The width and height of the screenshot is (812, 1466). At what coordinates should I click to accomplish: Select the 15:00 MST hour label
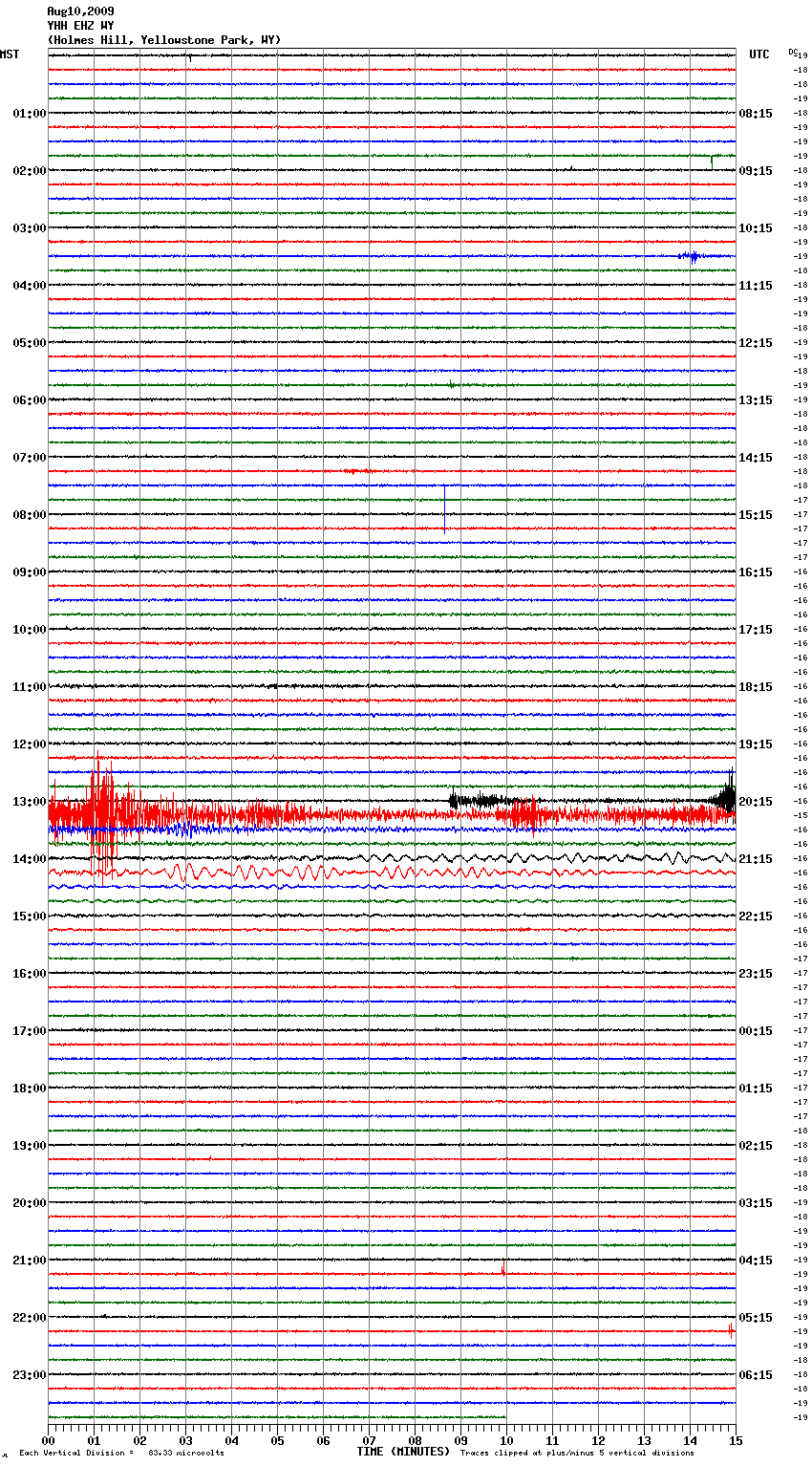(x=30, y=916)
